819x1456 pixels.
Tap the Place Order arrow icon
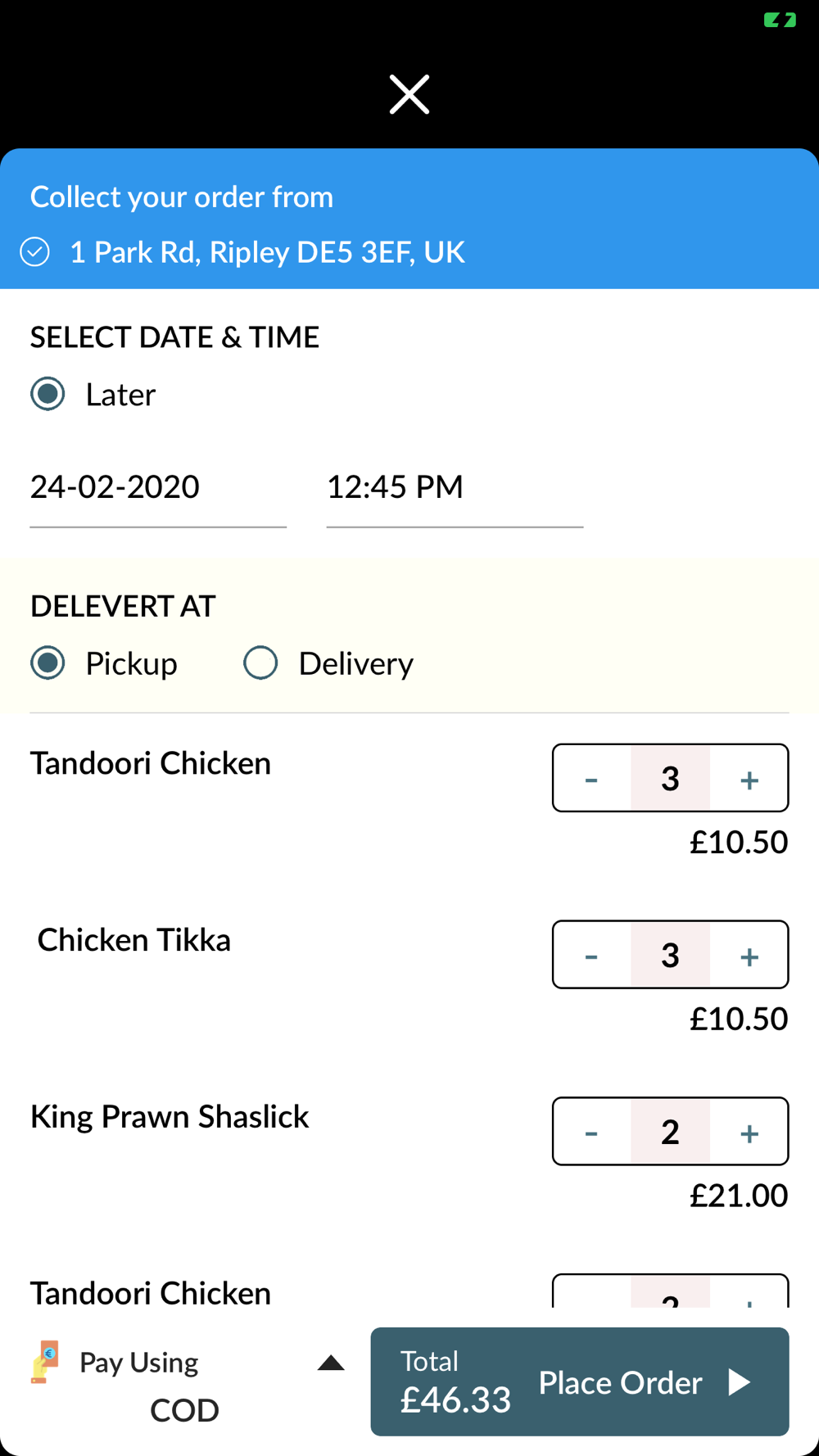pos(740,1382)
